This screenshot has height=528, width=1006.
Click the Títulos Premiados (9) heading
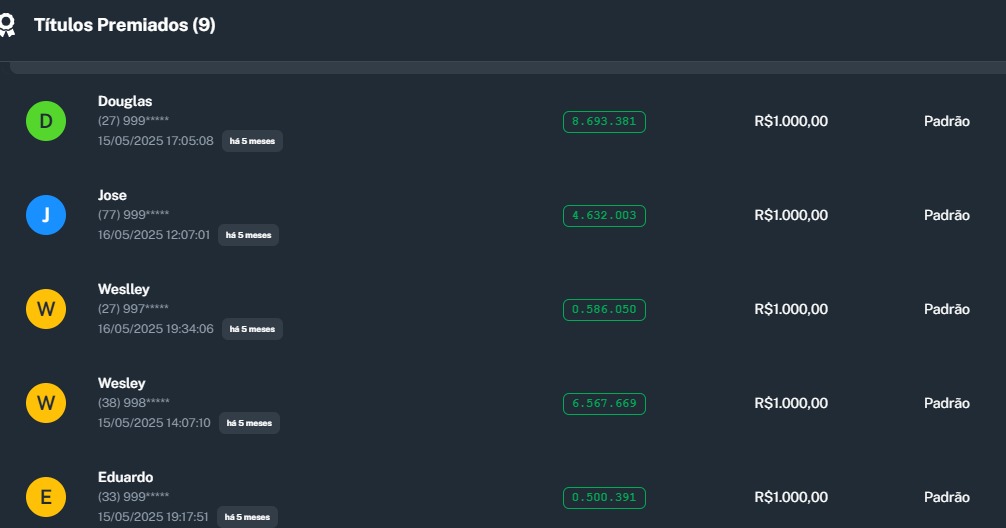[x=125, y=25]
